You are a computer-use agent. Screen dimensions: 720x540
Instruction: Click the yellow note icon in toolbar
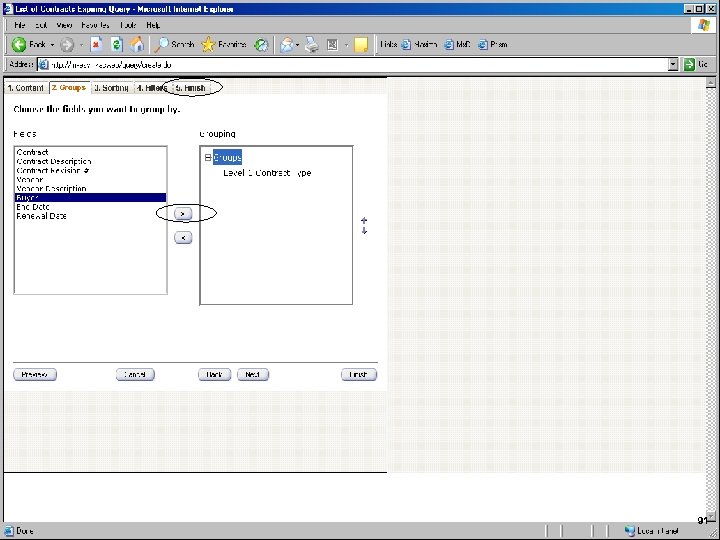[x=361, y=45]
